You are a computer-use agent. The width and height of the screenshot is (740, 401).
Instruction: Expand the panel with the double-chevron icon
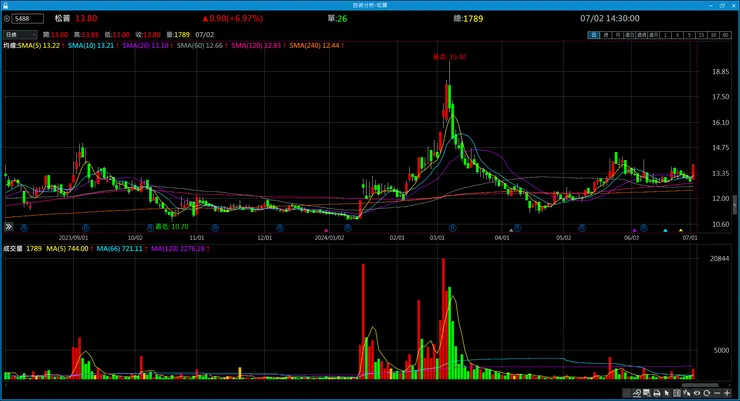pyautogui.click(x=8, y=227)
